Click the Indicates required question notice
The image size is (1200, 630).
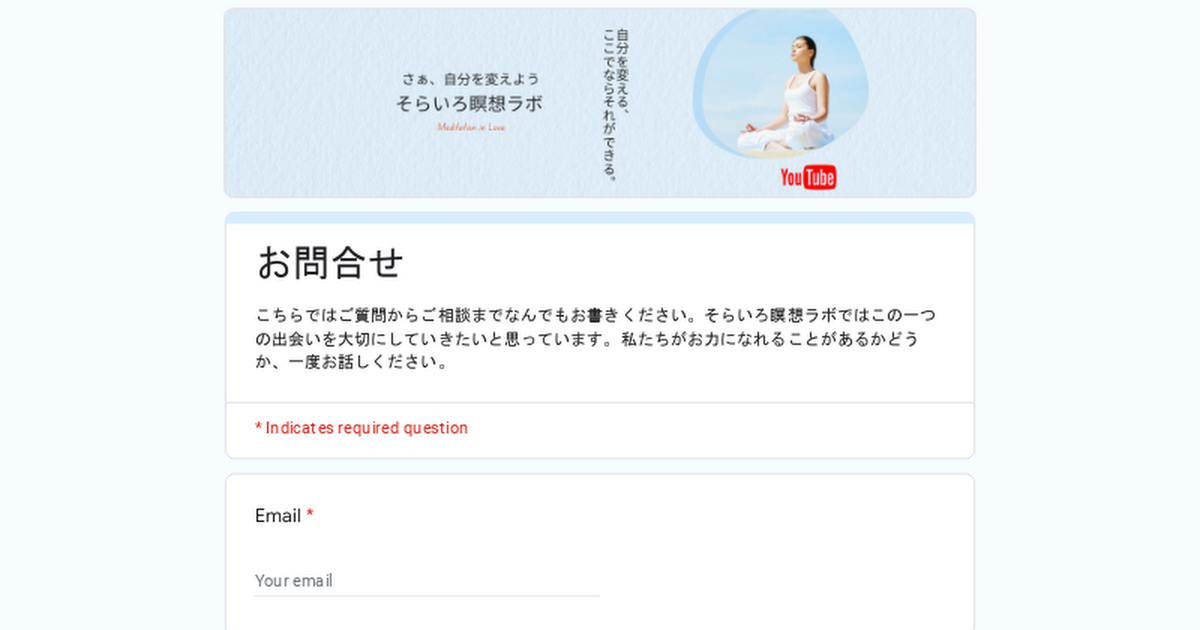click(x=361, y=428)
